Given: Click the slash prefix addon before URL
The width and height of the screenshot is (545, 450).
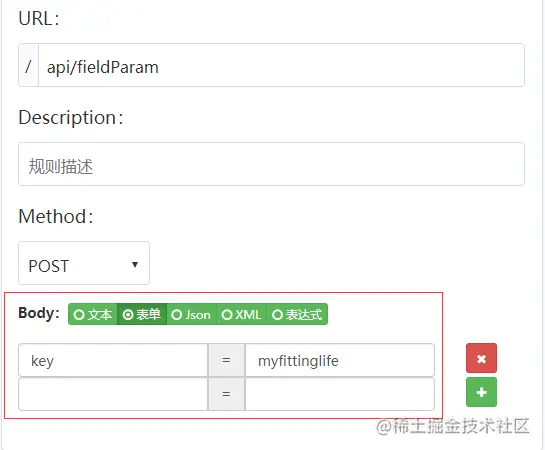Looking at the screenshot, I should click(29, 65).
